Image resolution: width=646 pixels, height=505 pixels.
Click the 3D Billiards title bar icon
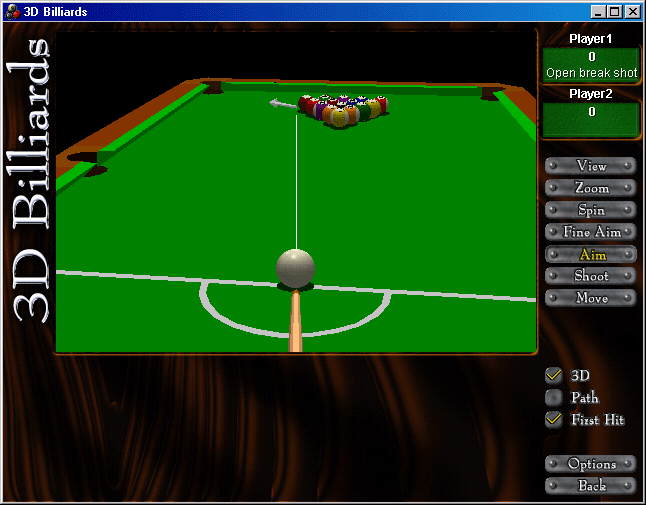12,12
